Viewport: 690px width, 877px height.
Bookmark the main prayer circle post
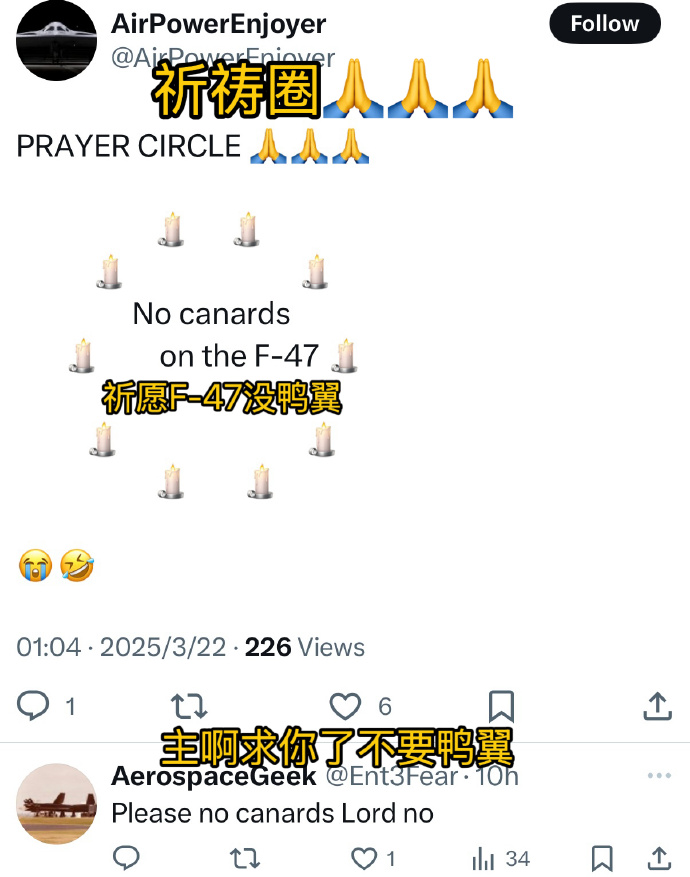pyautogui.click(x=501, y=706)
